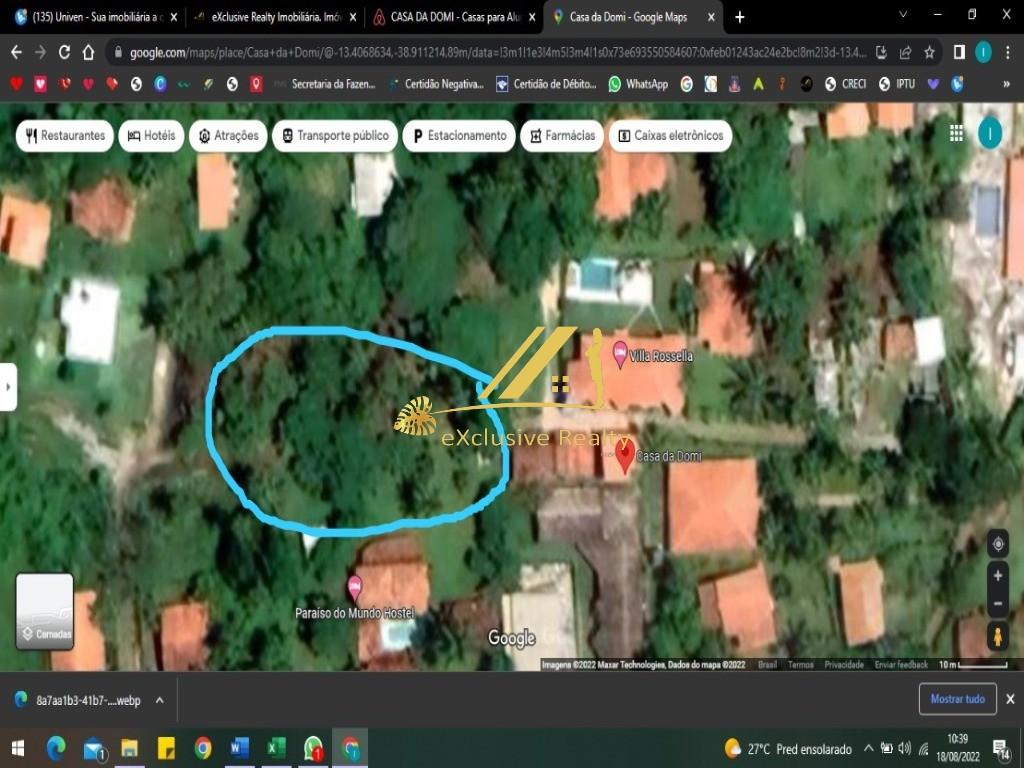The height and width of the screenshot is (768, 1024).
Task: Select the Estacionamento chip
Action: point(459,136)
